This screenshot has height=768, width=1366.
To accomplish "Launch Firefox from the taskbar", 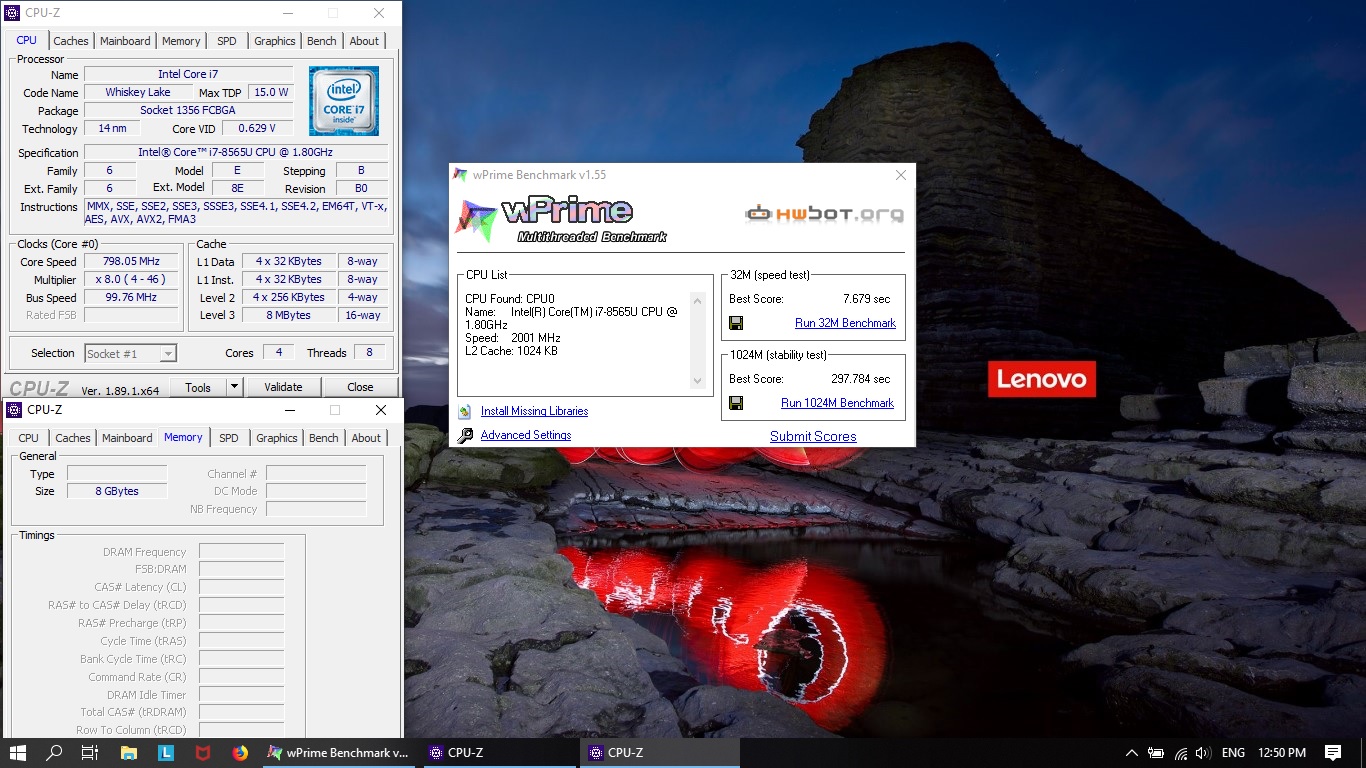I will (240, 753).
